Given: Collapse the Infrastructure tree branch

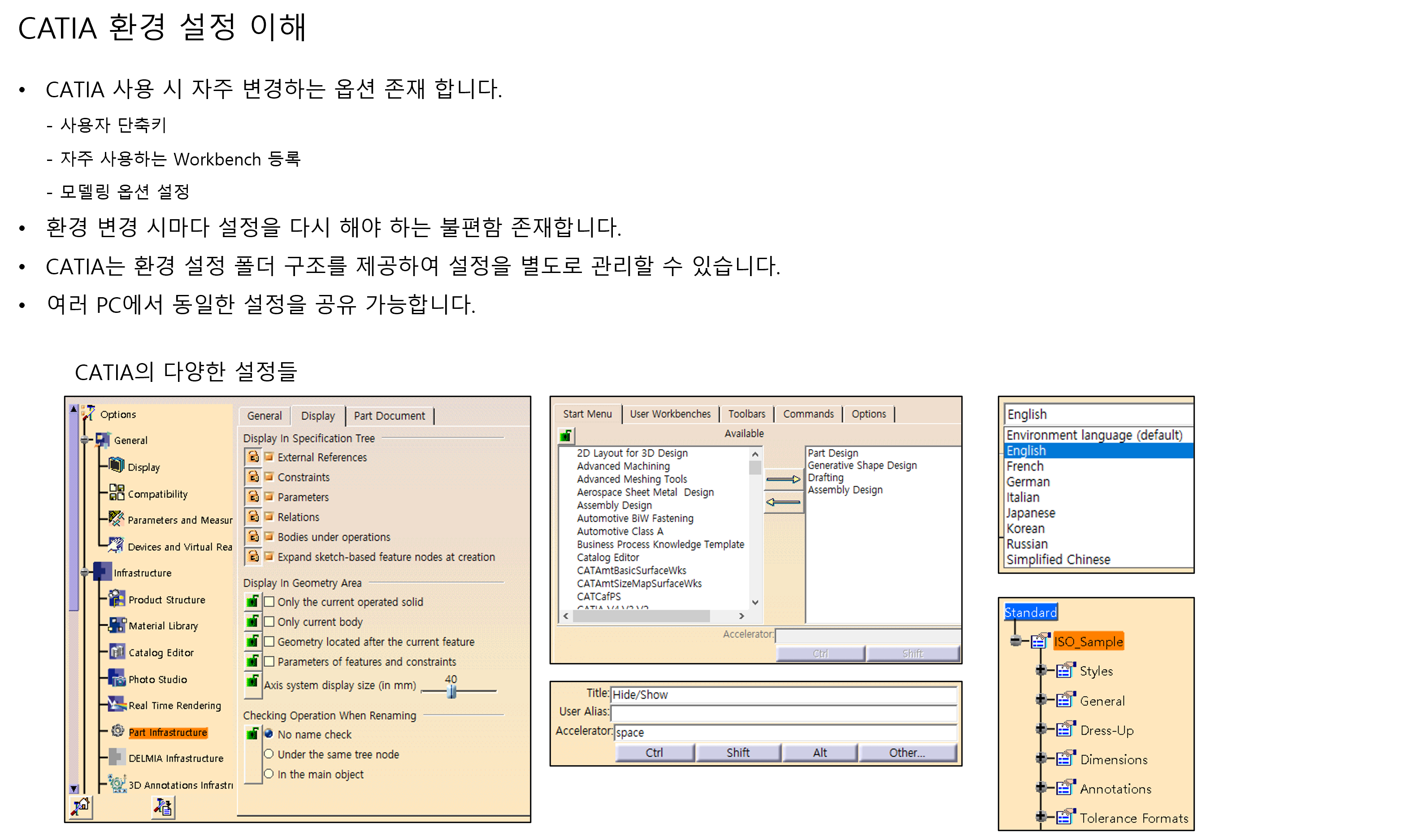Looking at the screenshot, I should (x=84, y=572).
